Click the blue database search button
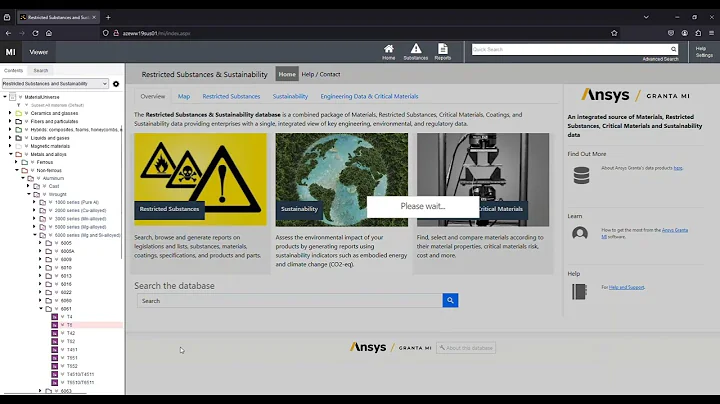This screenshot has height=404, width=720. point(450,300)
